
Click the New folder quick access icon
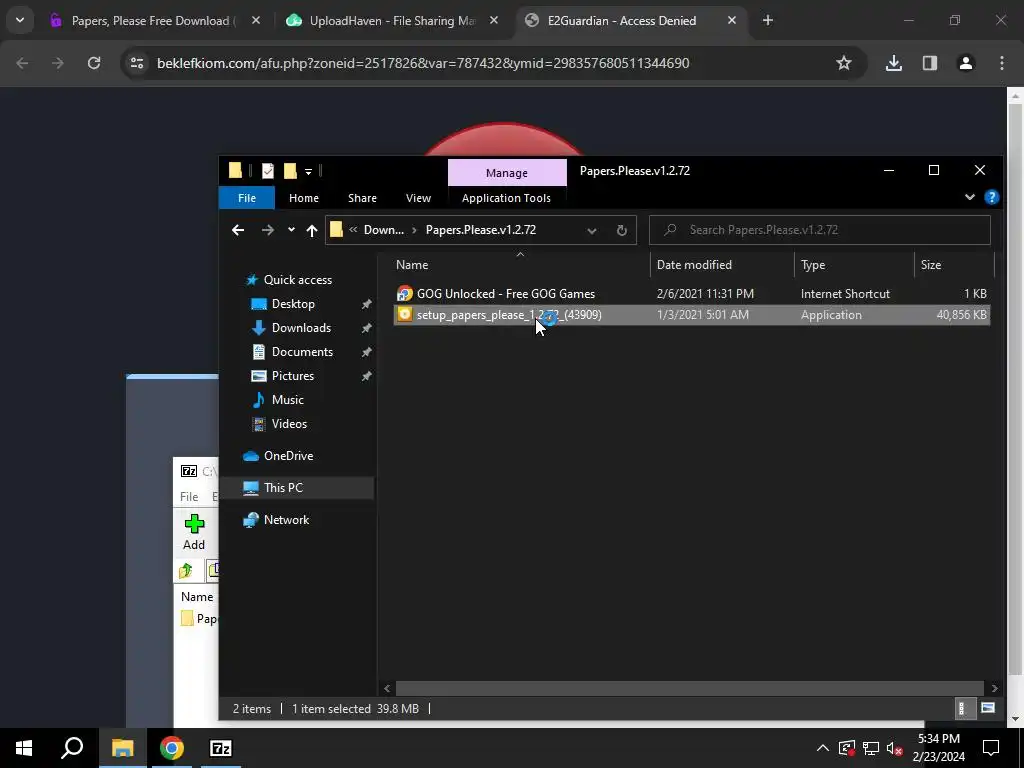click(x=290, y=171)
